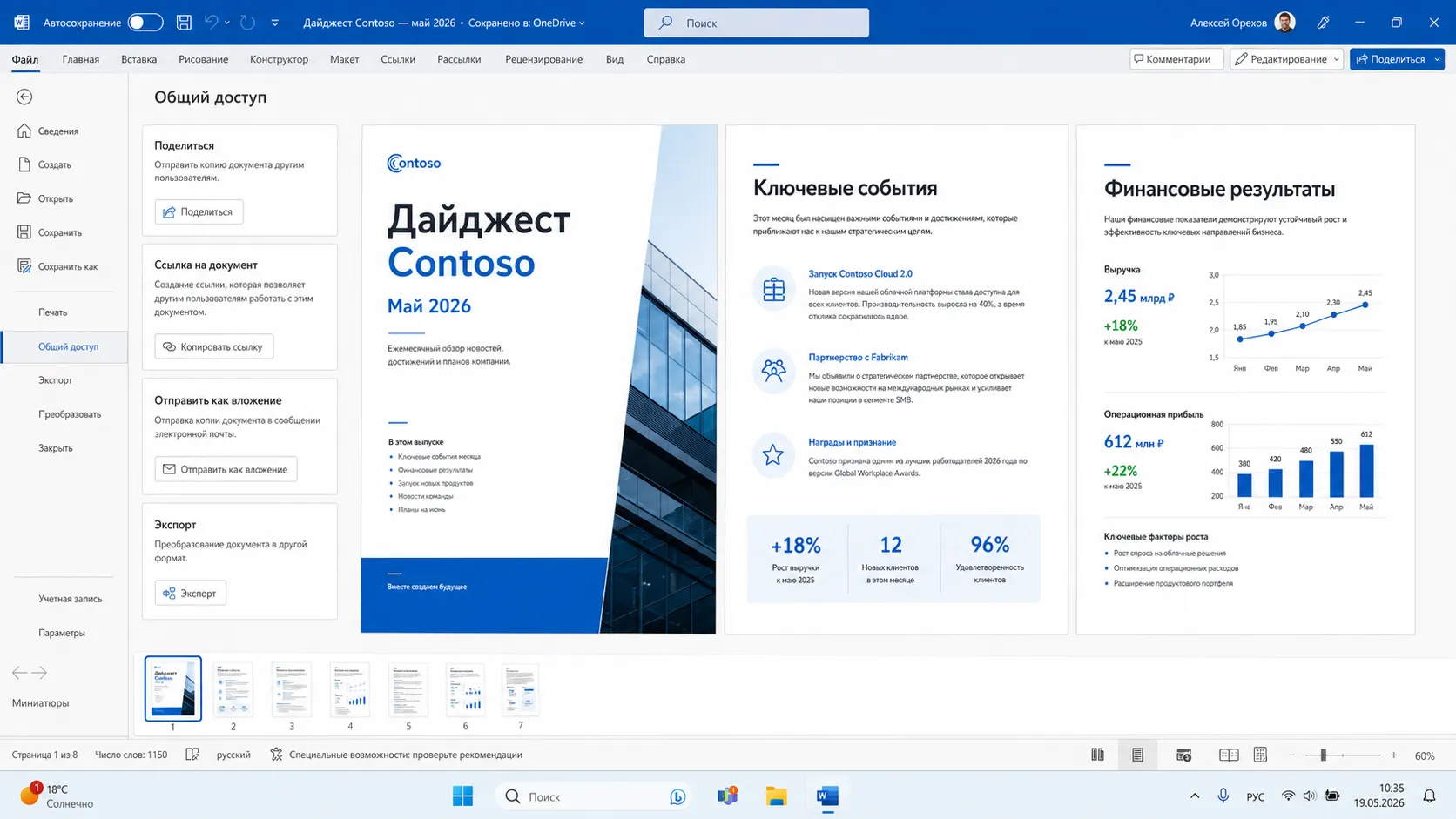The width and height of the screenshot is (1456, 819).
Task: Switch to the Главная tab
Action: 81,59
